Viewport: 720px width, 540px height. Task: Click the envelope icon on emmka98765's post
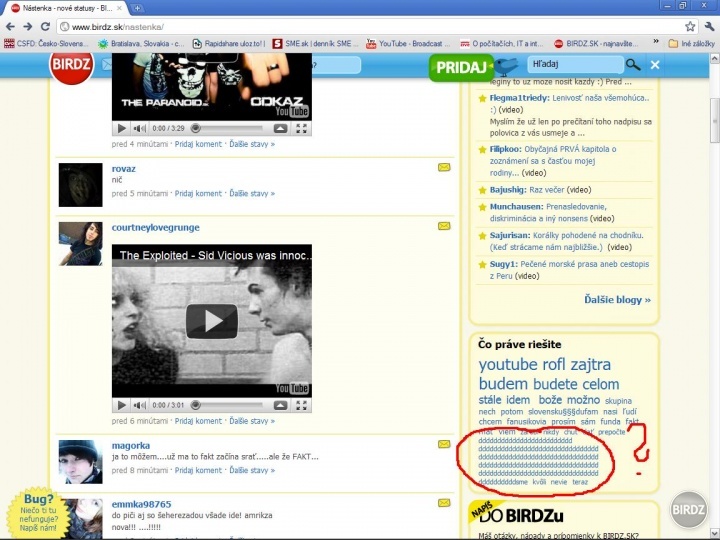[444, 503]
